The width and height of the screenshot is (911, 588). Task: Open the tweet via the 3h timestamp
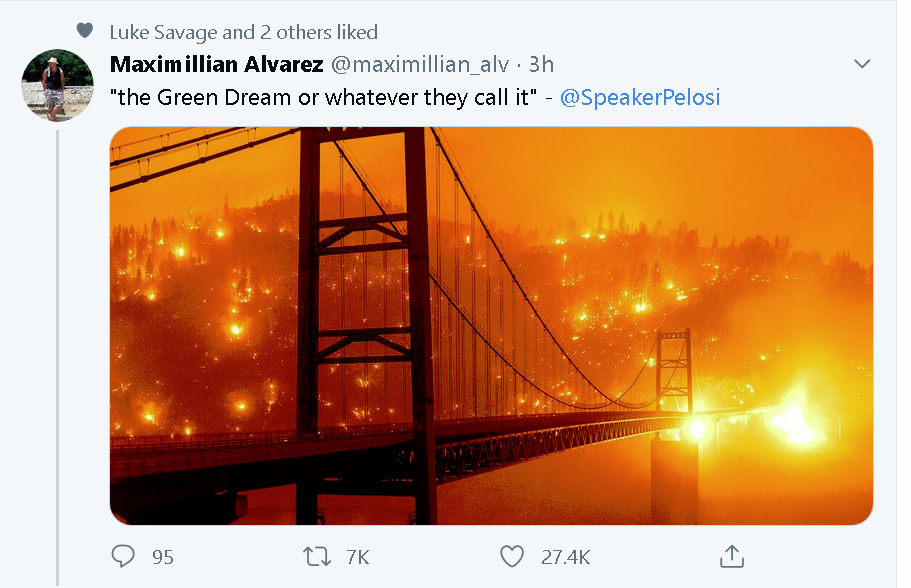(541, 64)
